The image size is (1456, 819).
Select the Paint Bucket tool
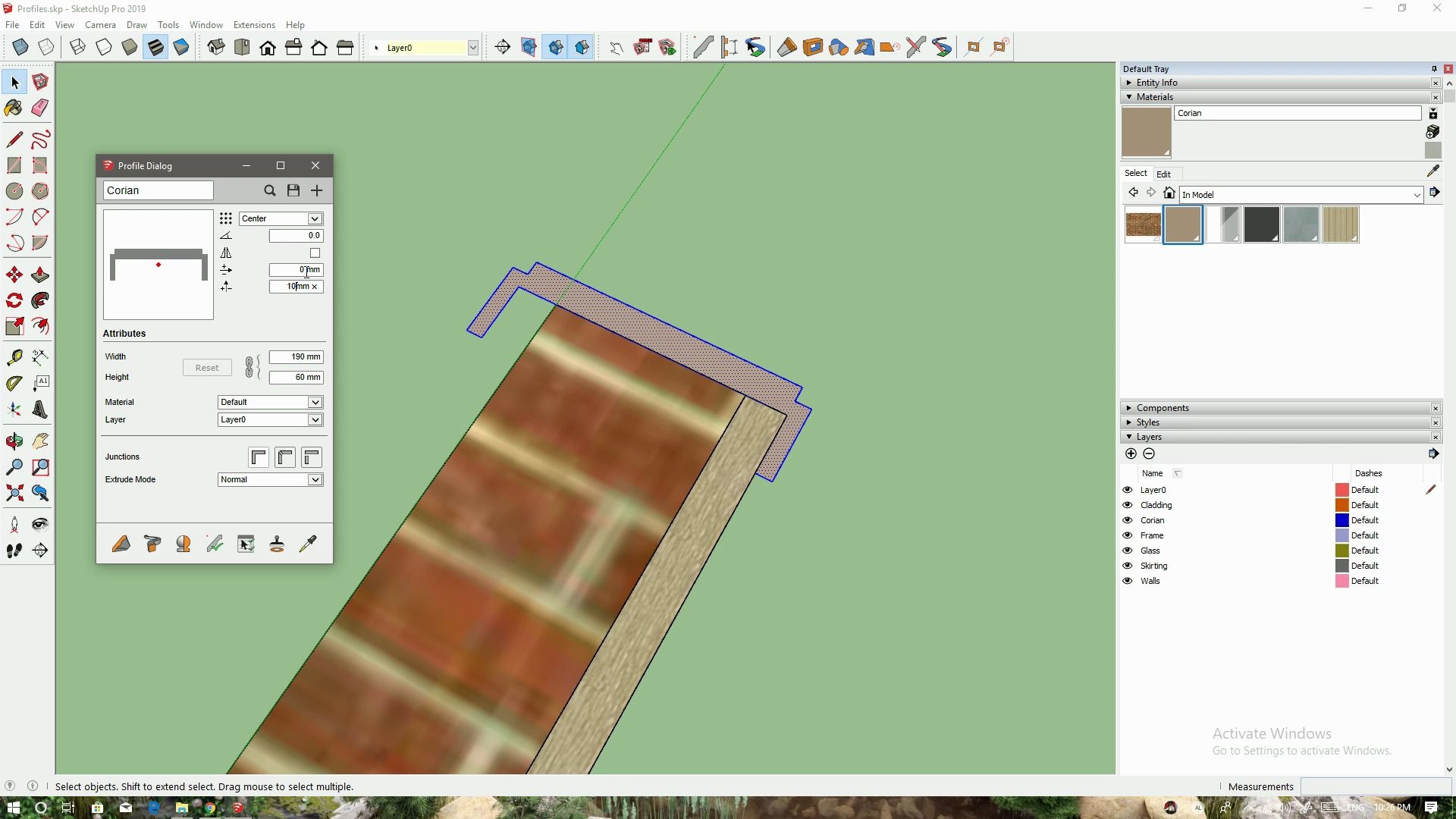tap(14, 107)
